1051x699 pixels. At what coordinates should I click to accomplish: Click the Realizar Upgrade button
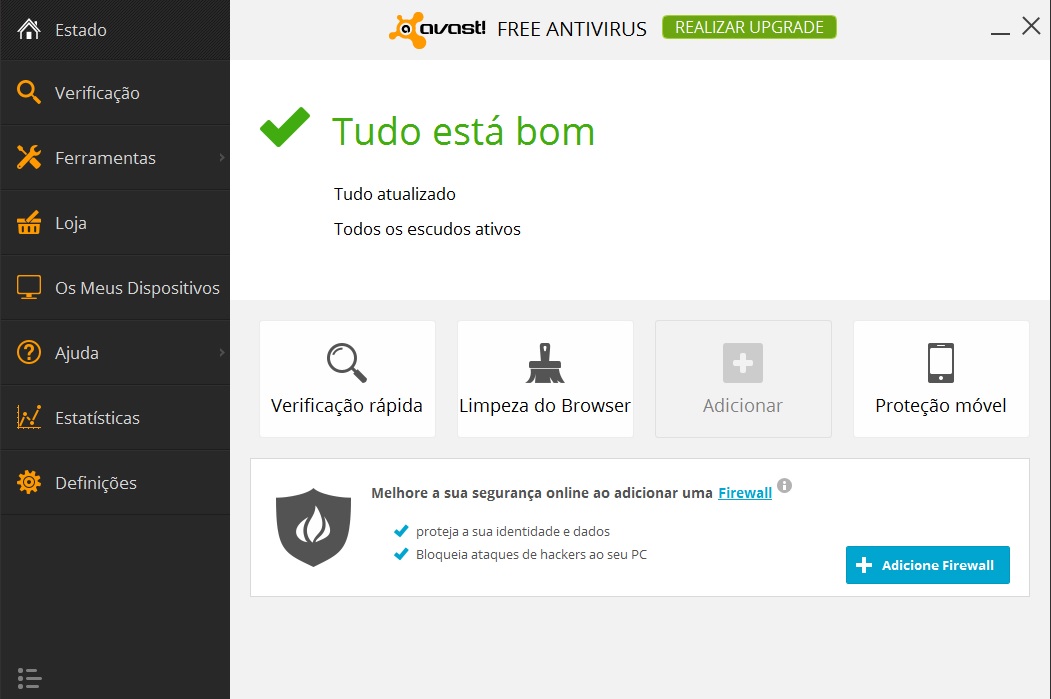(749, 27)
